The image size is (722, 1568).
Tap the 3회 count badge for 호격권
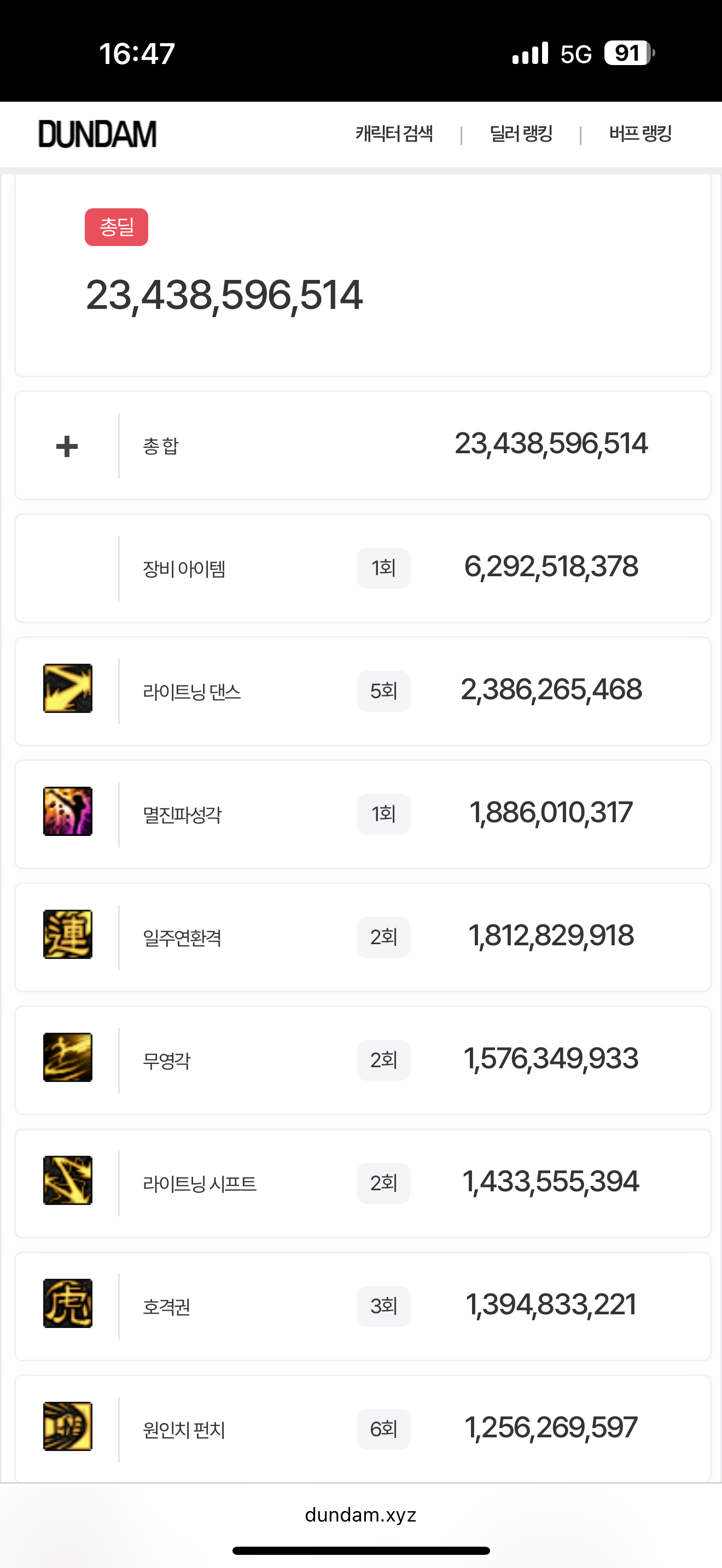[383, 1306]
